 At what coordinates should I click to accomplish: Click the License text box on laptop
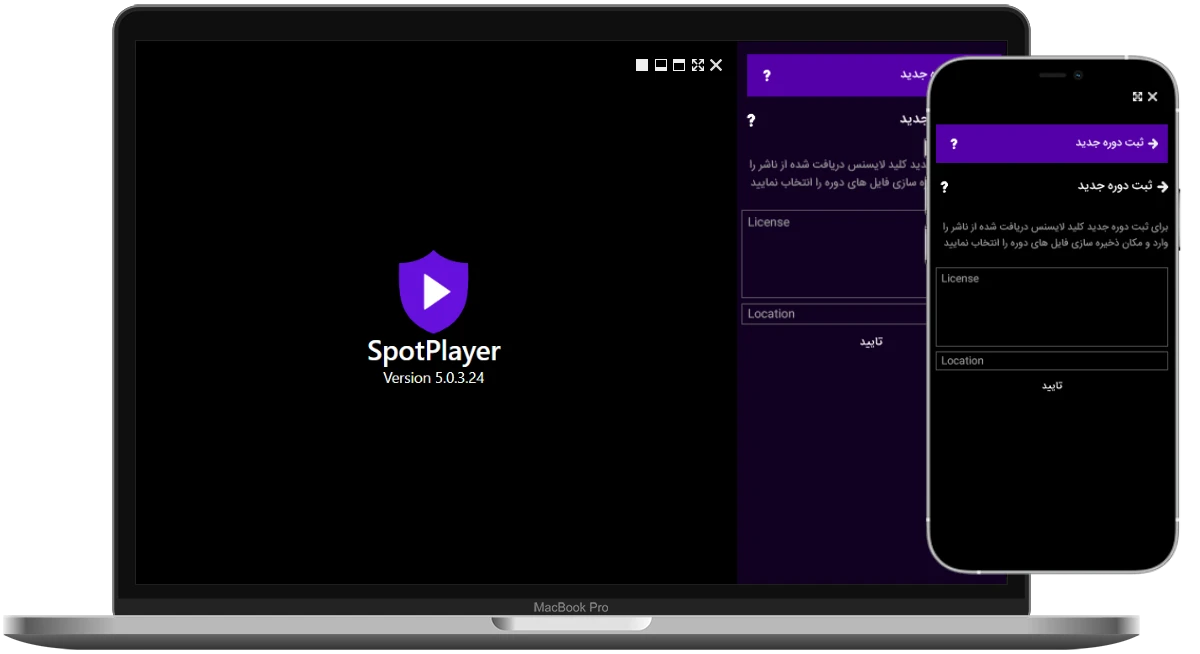click(x=835, y=254)
